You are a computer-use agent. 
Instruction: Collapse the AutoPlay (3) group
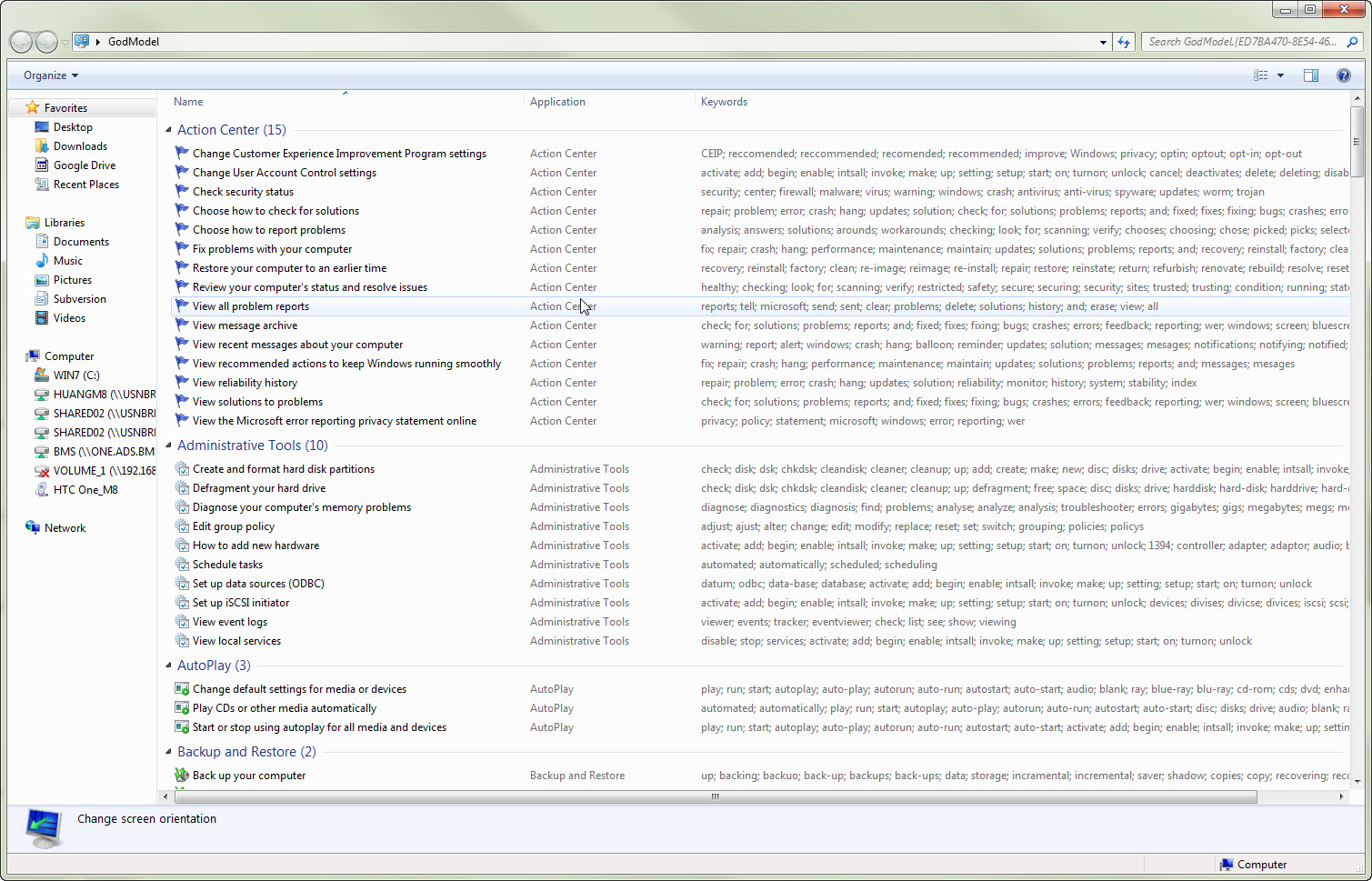click(169, 666)
